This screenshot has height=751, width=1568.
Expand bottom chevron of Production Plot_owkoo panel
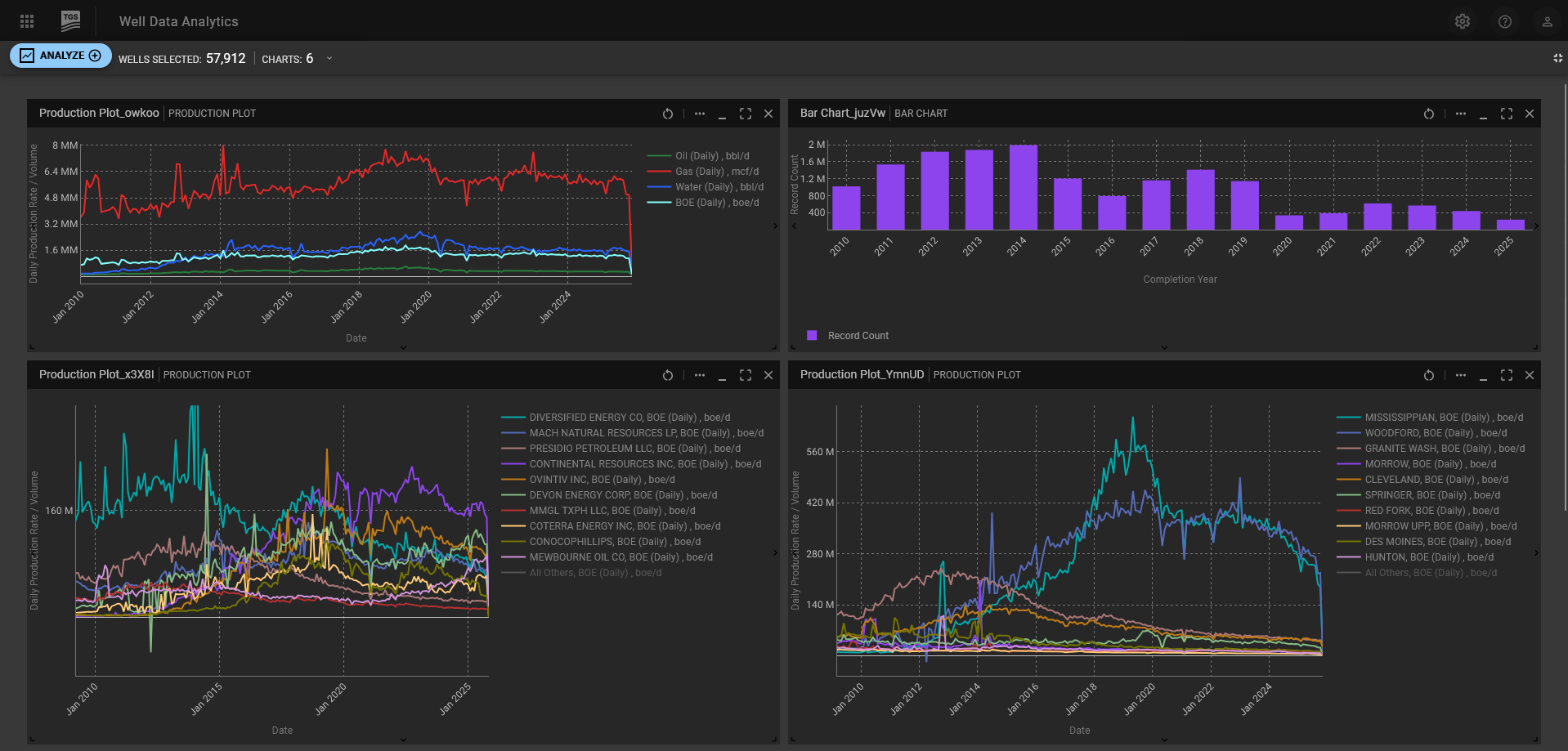[403, 347]
